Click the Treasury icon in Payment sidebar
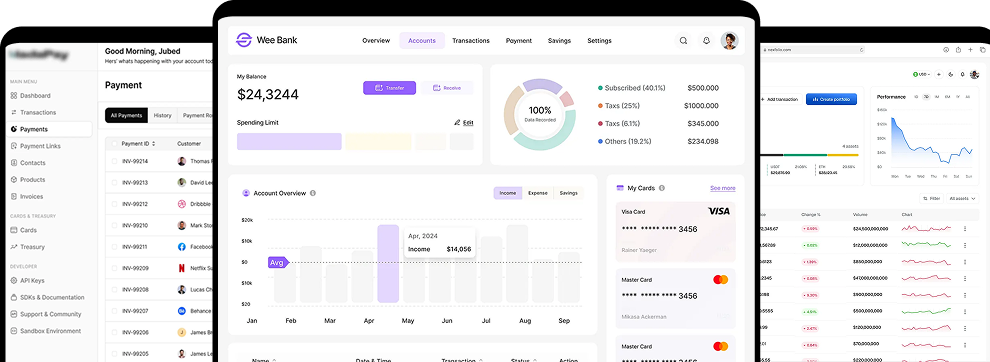Image resolution: width=990 pixels, height=362 pixels. [x=14, y=247]
